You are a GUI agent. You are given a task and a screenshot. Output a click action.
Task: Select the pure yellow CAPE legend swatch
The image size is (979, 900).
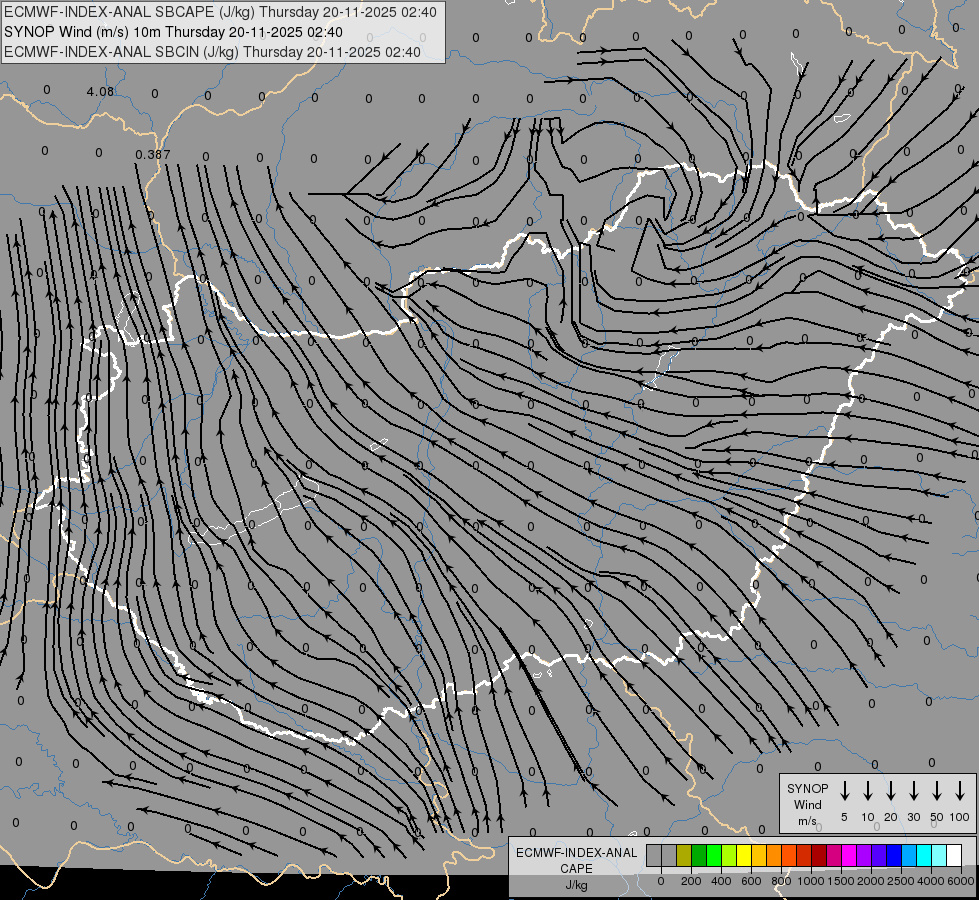tap(744, 855)
